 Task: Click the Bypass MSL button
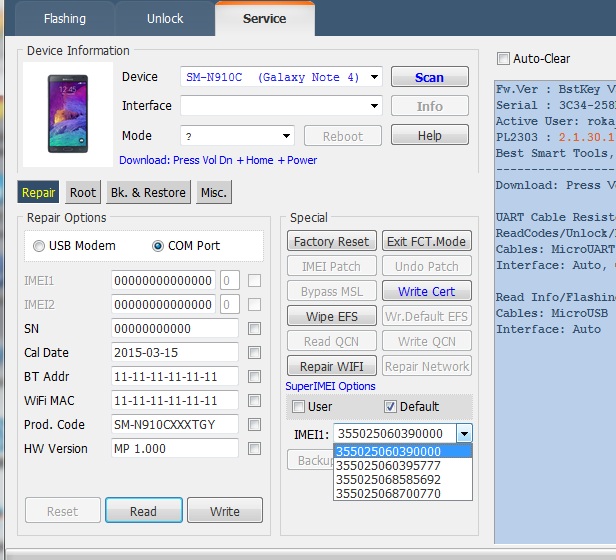point(332,291)
